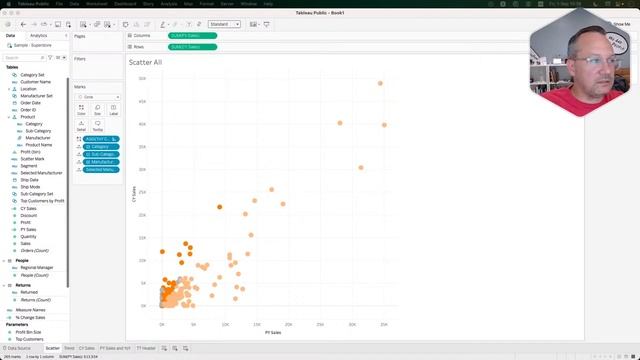Click the SUM(CY Sales) pill on Rows
Image resolution: width=640 pixels, height=360 pixels.
(192, 47)
